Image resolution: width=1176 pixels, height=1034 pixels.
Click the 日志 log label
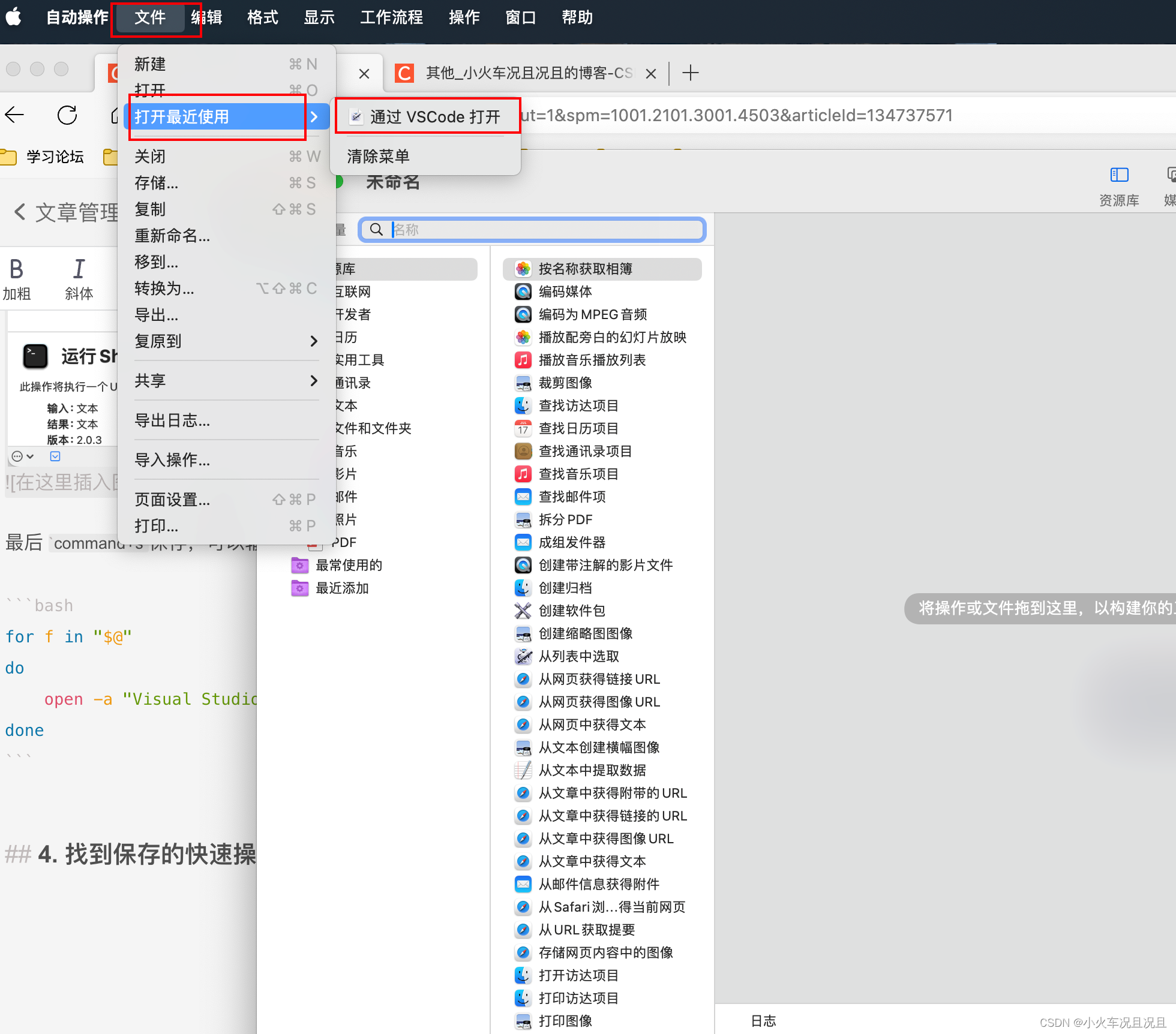click(763, 1021)
